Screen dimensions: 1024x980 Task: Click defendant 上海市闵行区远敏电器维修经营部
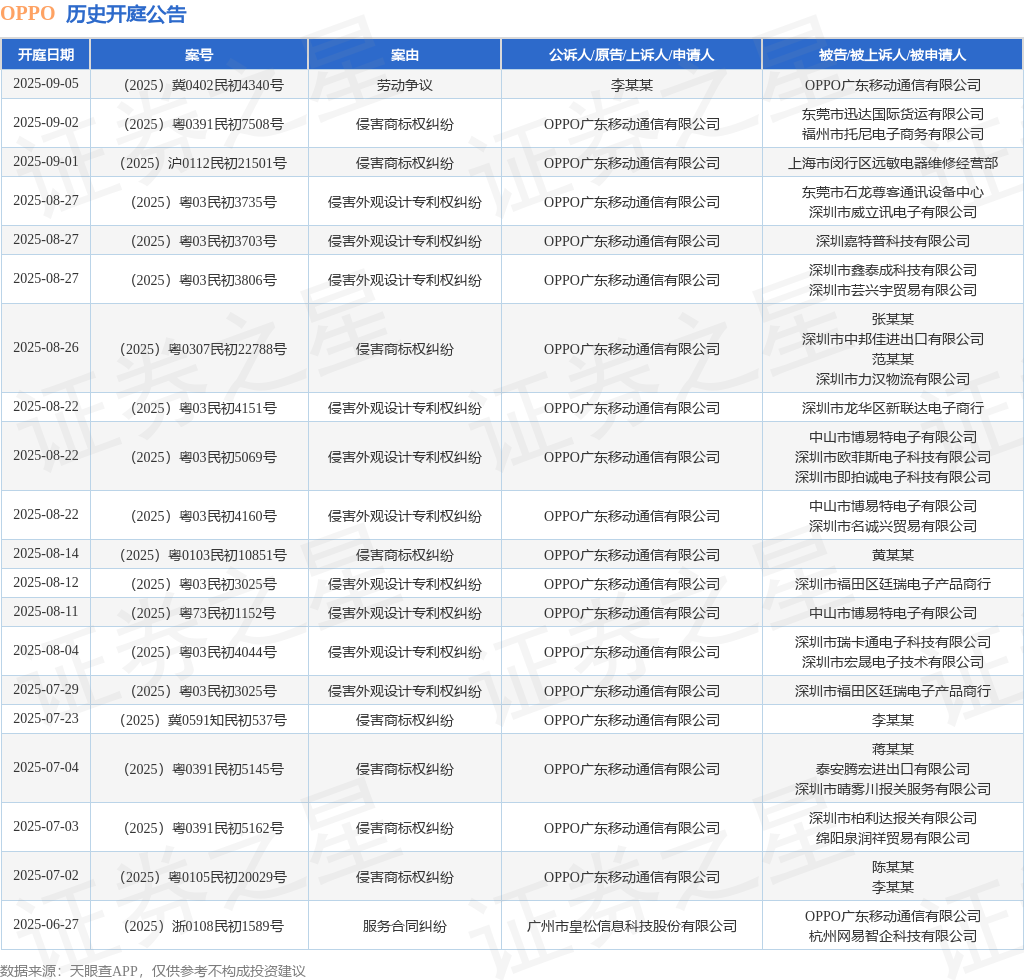(x=893, y=163)
